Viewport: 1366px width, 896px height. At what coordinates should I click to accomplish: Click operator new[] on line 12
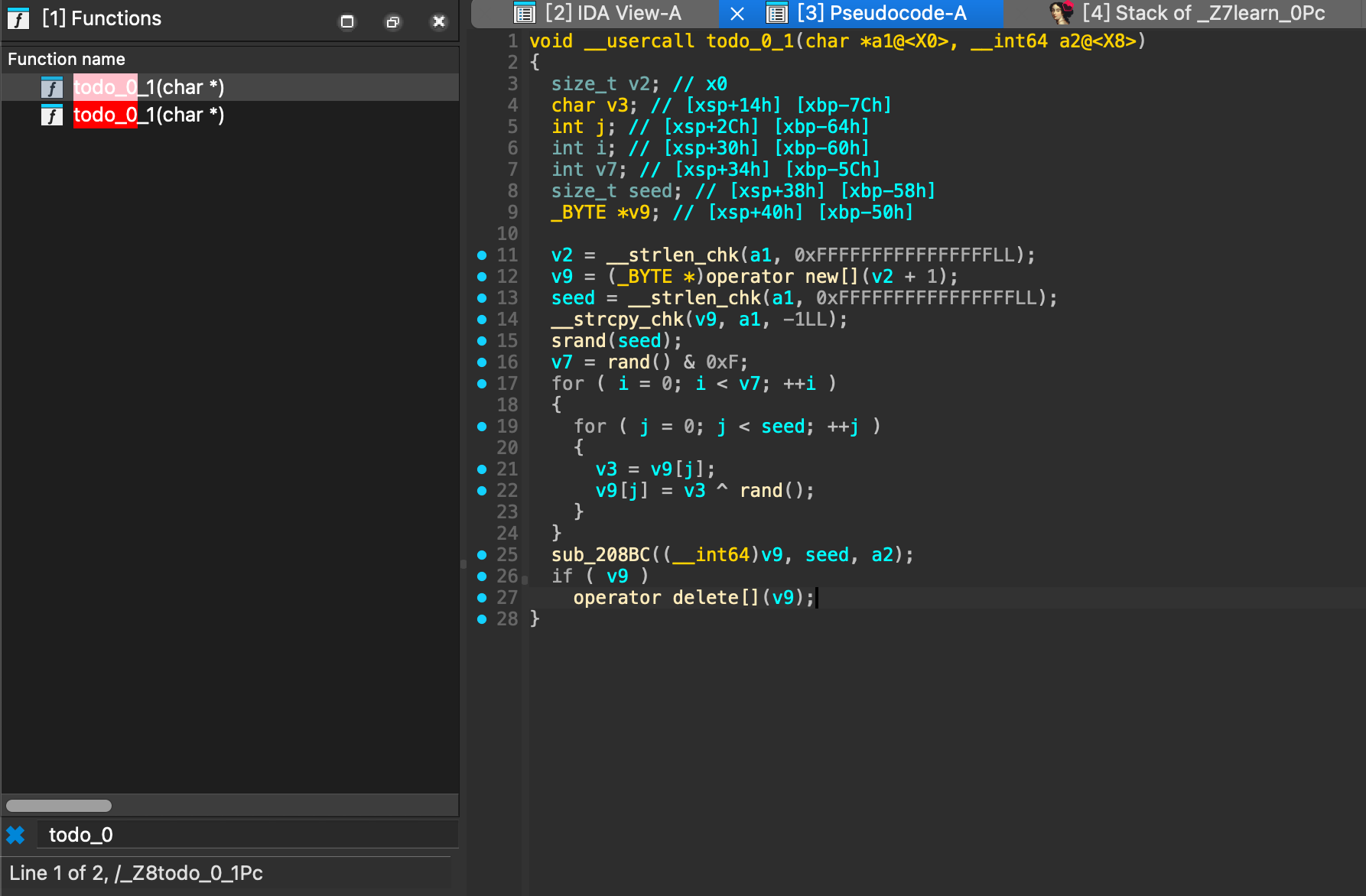point(782,277)
